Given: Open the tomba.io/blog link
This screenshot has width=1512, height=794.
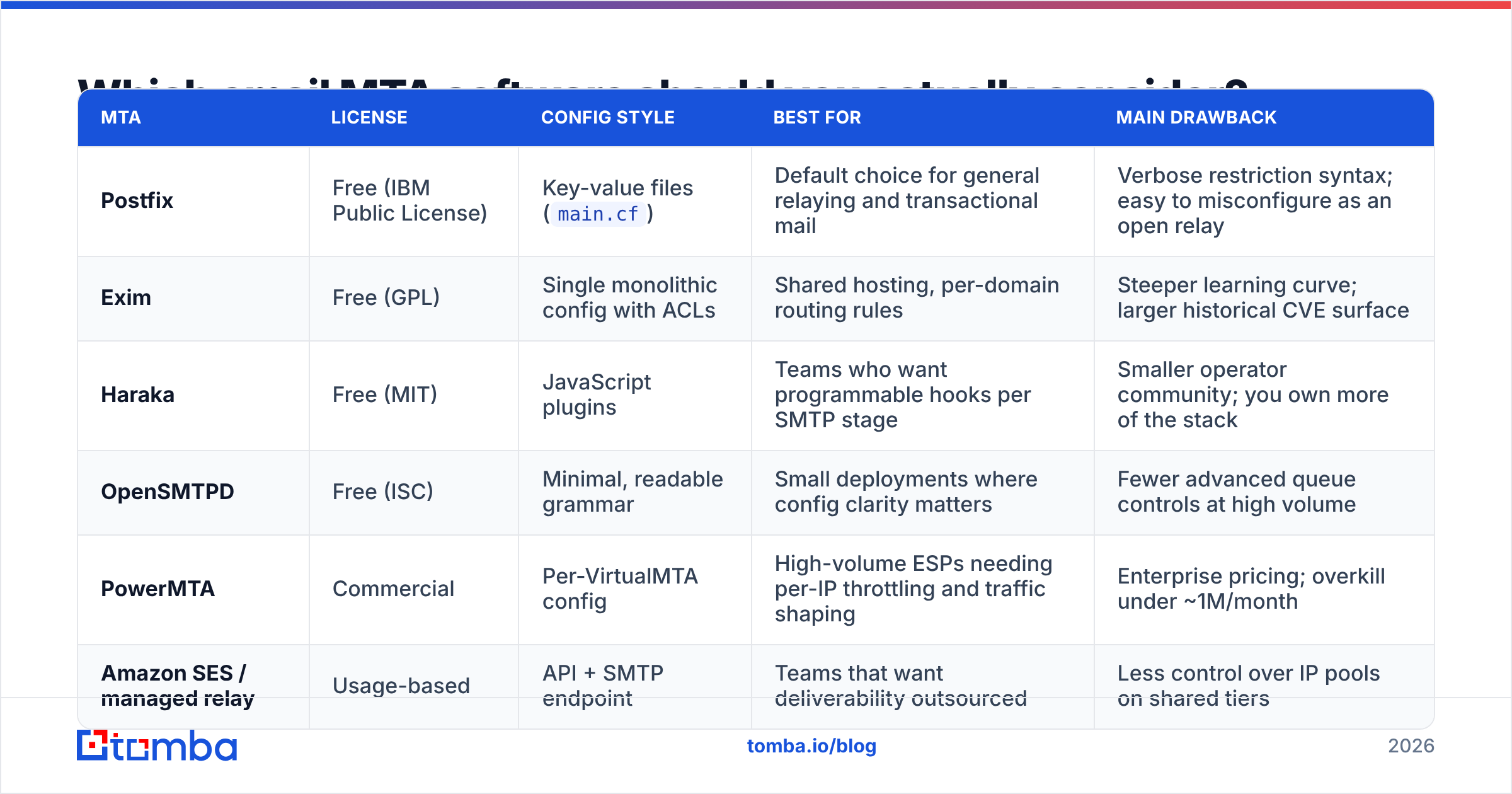Looking at the screenshot, I should pos(811,746).
